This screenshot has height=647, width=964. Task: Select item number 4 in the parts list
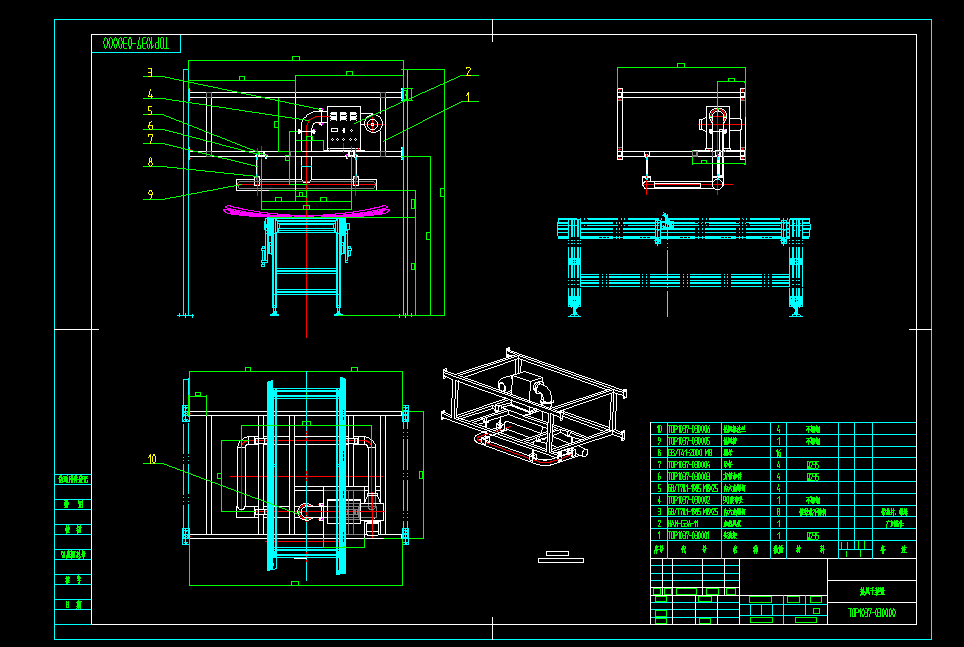tap(659, 499)
